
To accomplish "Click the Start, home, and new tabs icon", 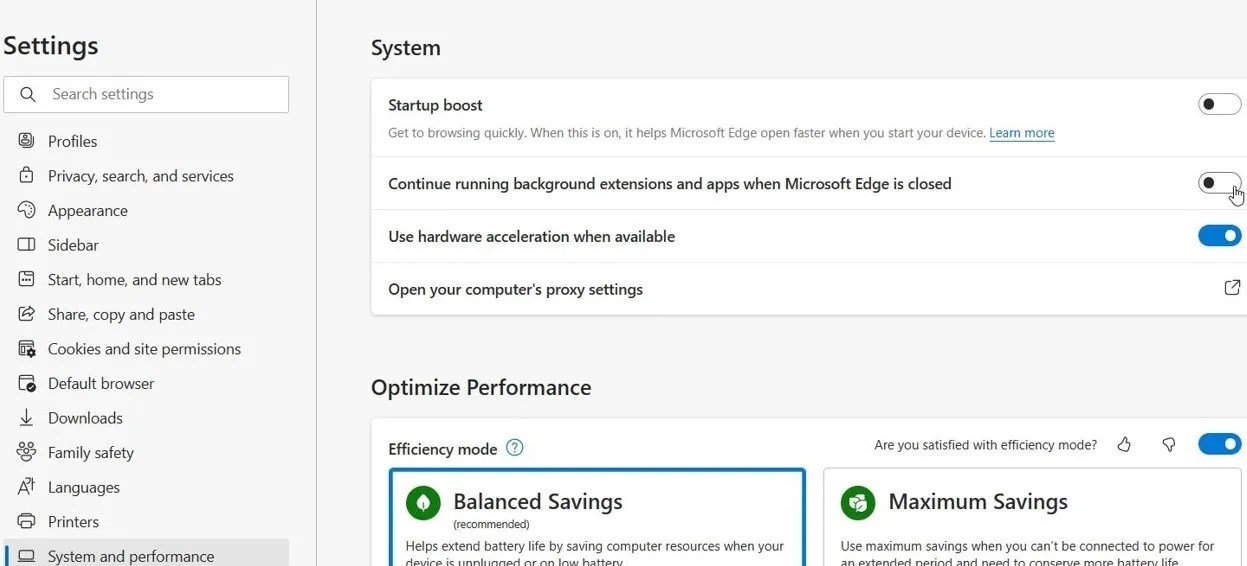I will (x=27, y=279).
